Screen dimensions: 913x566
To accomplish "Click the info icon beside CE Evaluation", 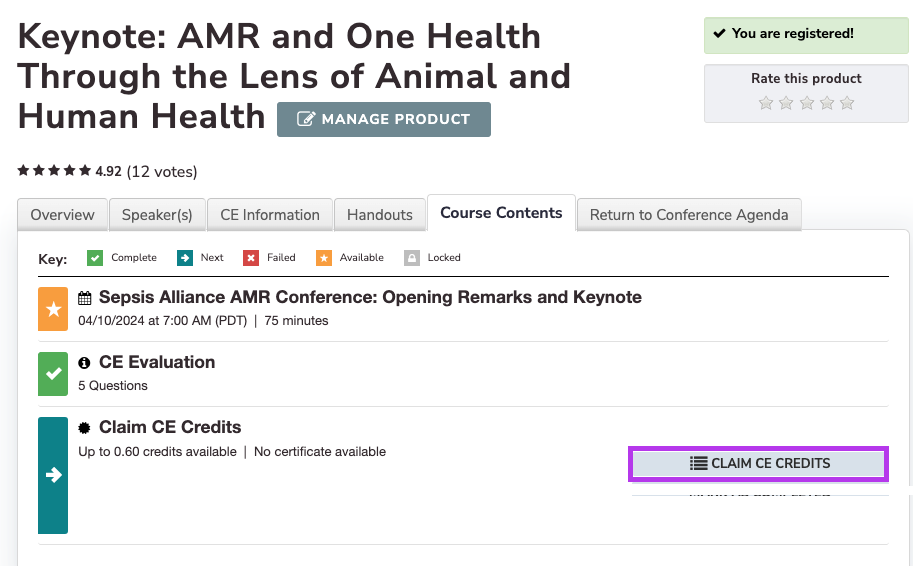I will (x=85, y=363).
